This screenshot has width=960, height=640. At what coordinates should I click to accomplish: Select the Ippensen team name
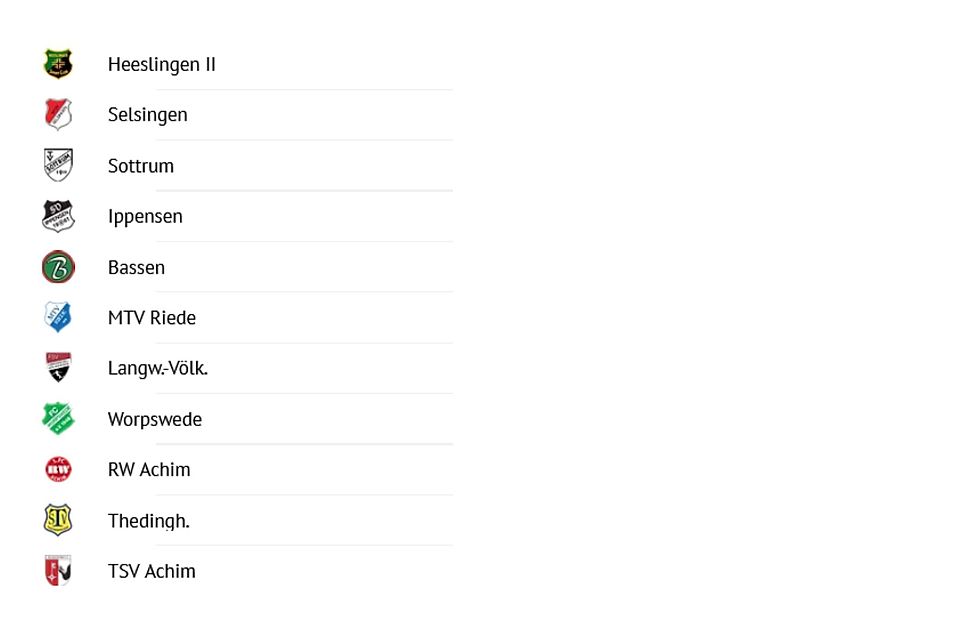tap(145, 217)
